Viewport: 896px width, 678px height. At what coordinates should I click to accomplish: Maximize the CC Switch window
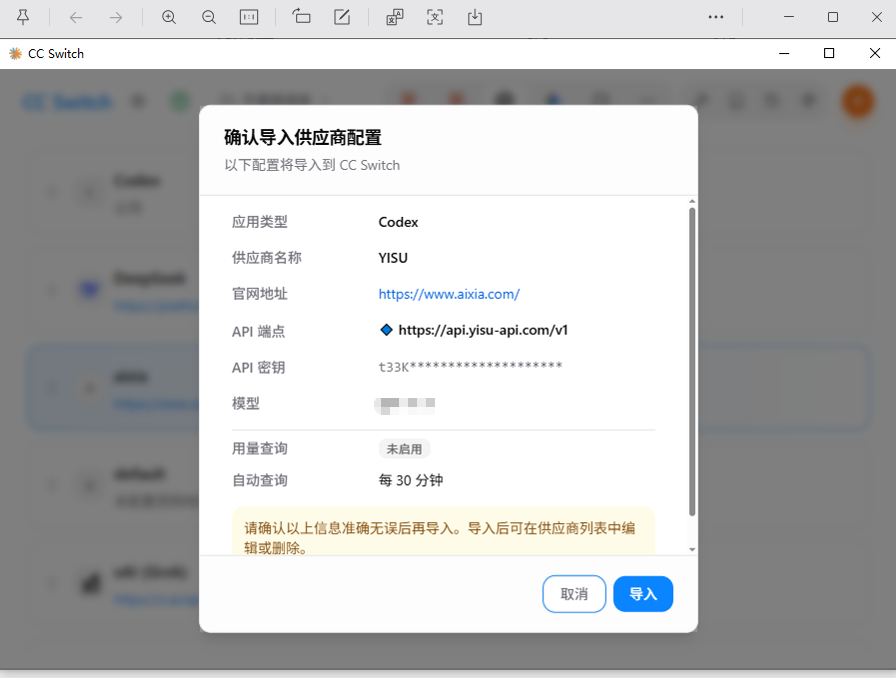[x=829, y=53]
